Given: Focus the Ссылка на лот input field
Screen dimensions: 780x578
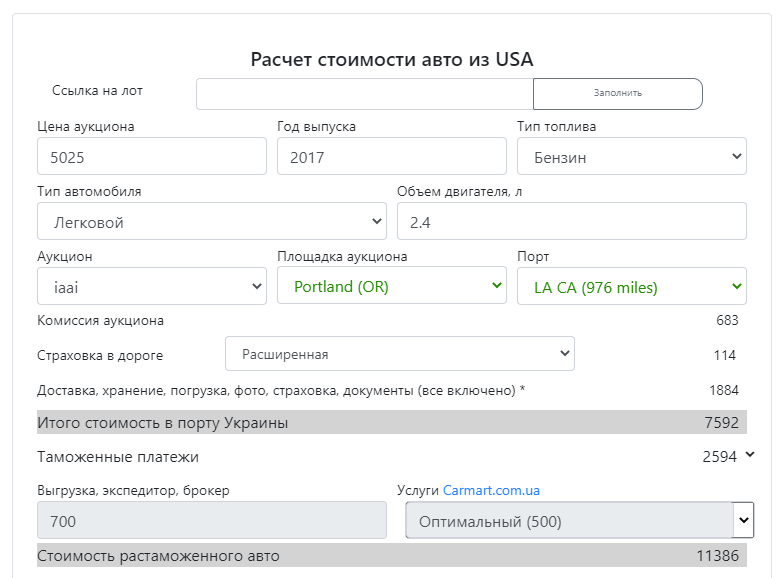Looking at the screenshot, I should (x=365, y=94).
